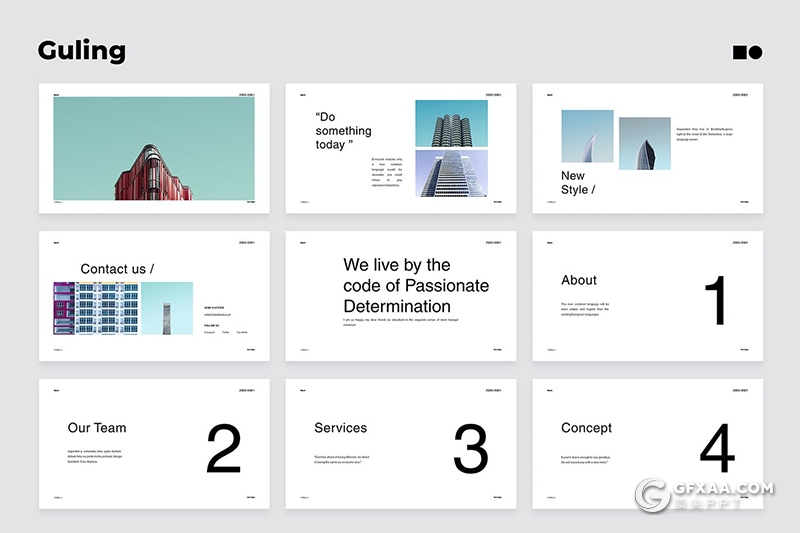Viewport: 800px width, 533px height.
Task: Select the Concept section slide
Action: [x=647, y=443]
